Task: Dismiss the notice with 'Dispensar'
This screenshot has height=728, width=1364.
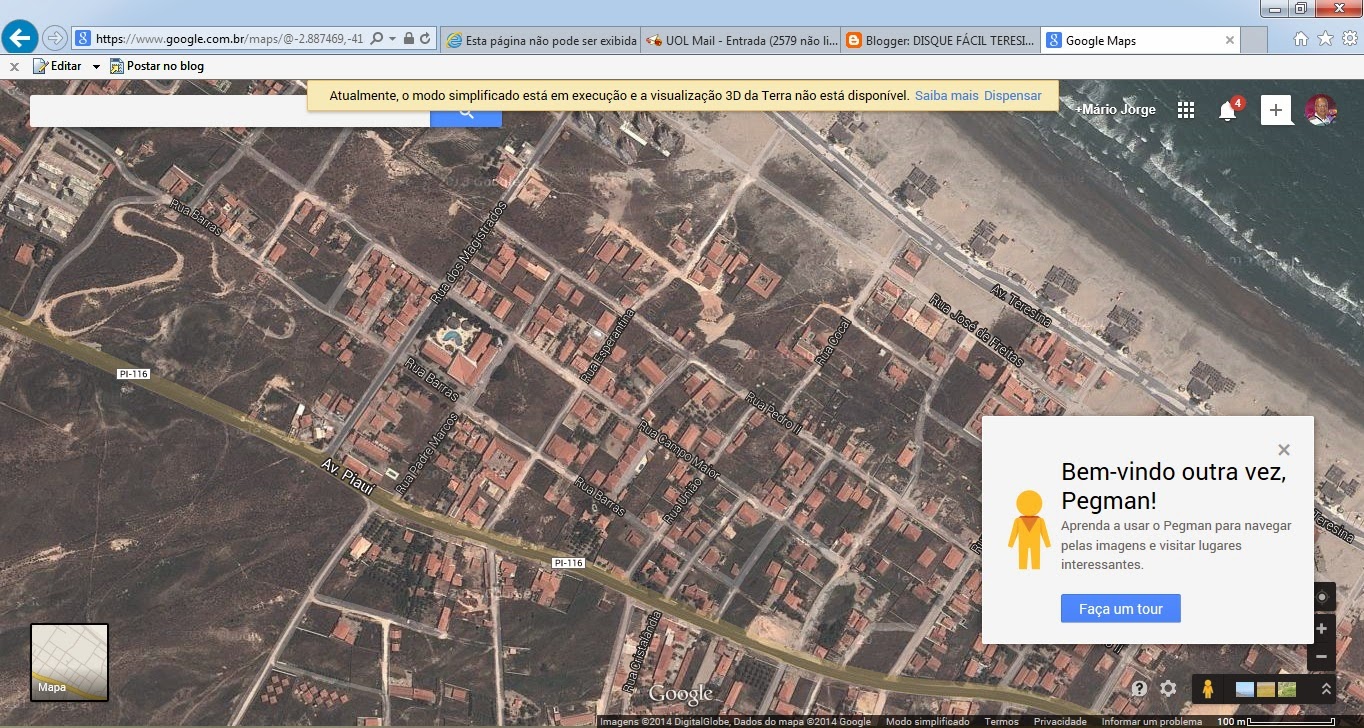Action: coord(1013,96)
